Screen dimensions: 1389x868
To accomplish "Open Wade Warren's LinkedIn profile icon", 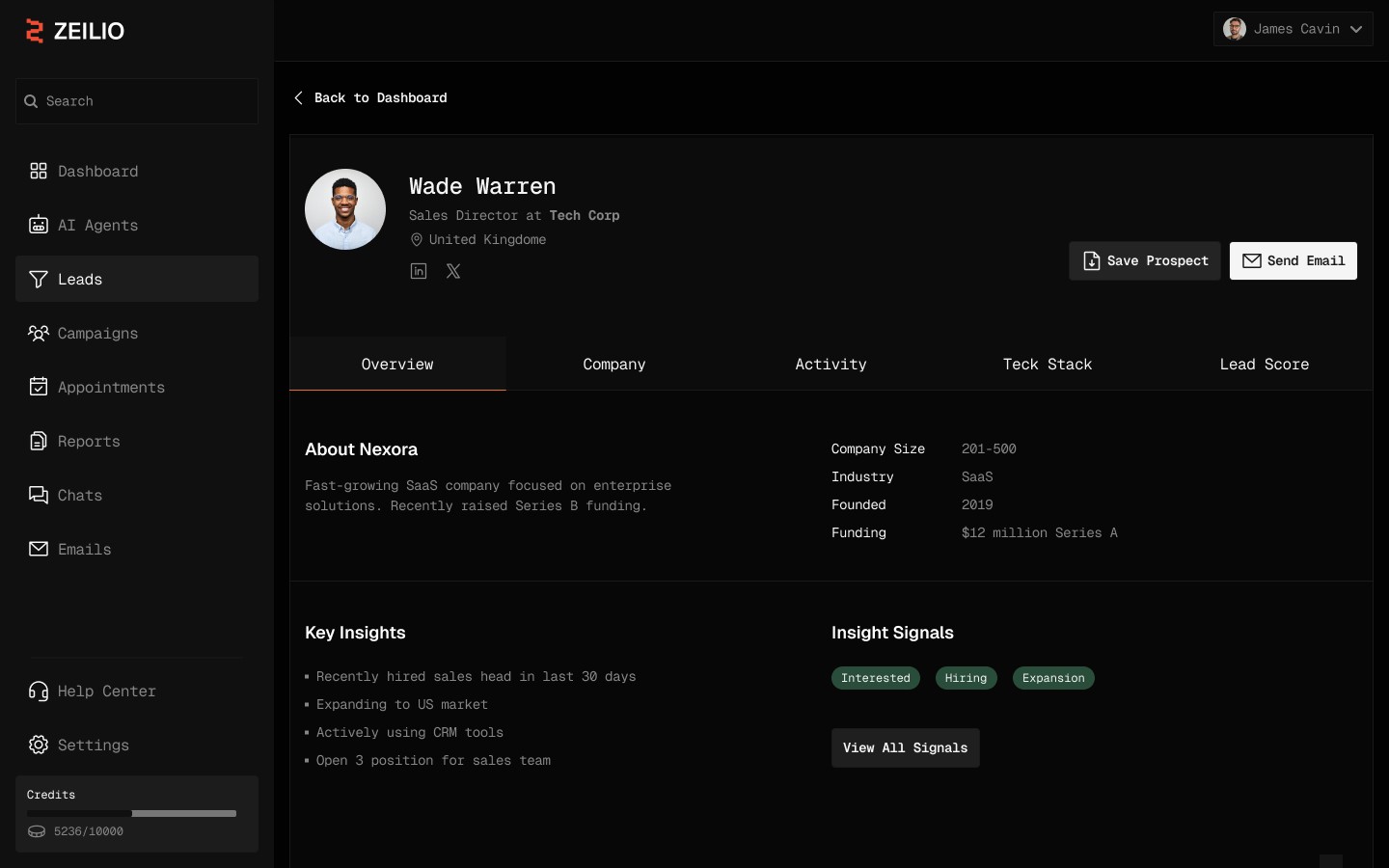I will coord(419,271).
